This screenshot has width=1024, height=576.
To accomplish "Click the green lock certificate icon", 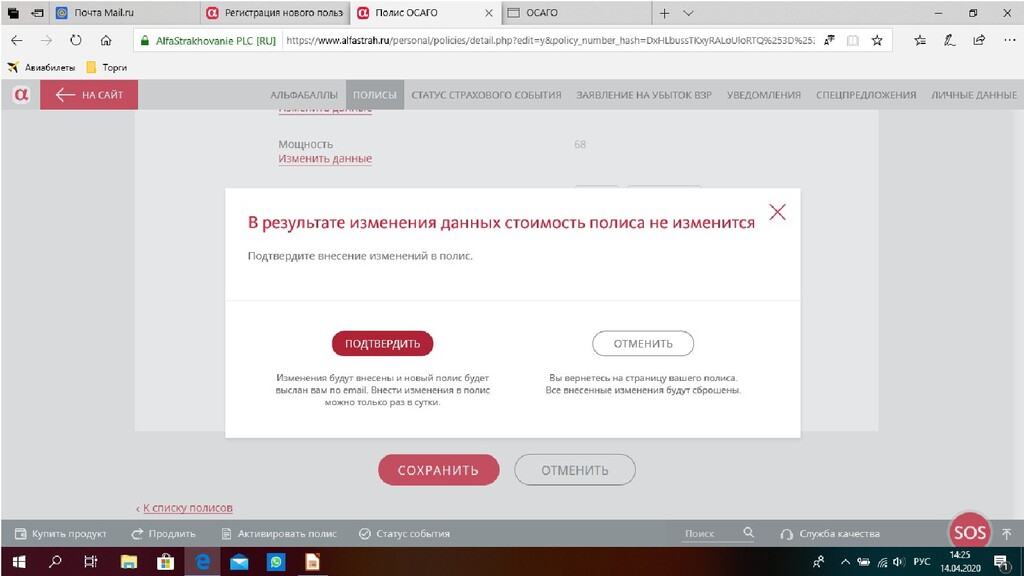I will (145, 40).
